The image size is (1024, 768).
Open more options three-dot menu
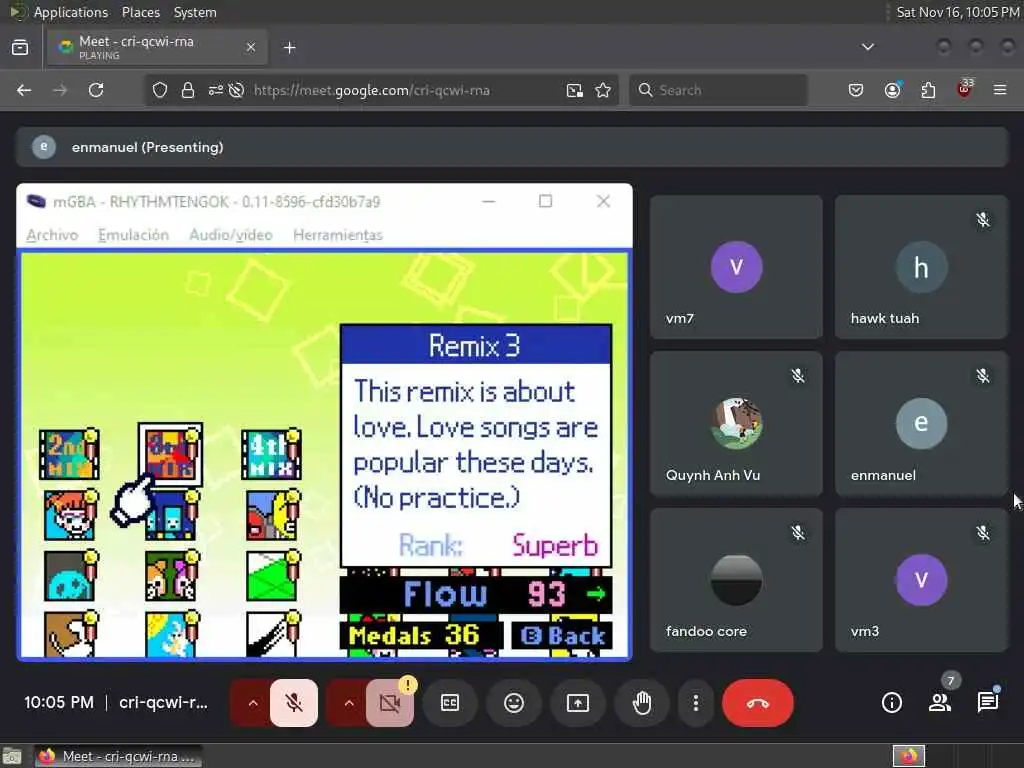pyautogui.click(x=696, y=703)
